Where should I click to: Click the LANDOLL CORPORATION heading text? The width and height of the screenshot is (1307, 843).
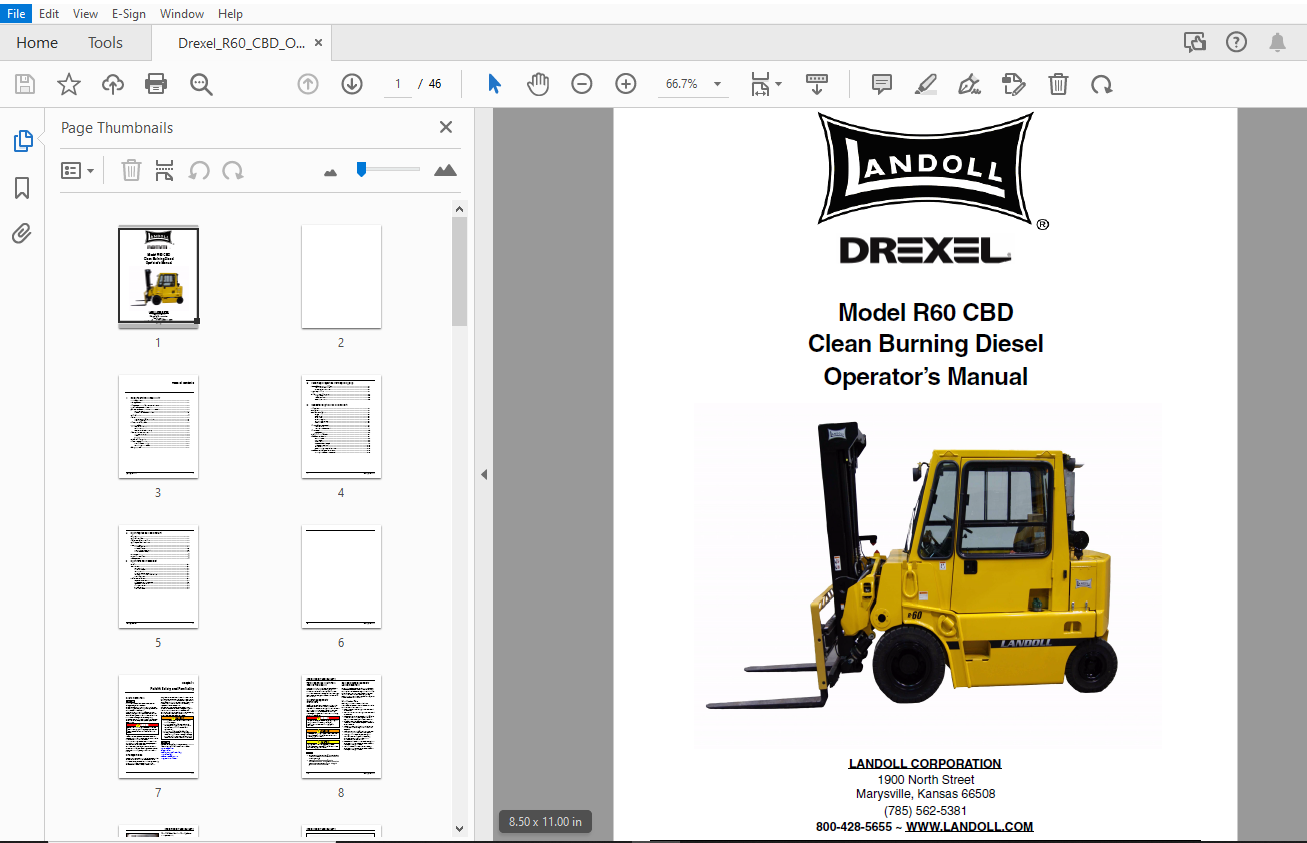pos(925,763)
